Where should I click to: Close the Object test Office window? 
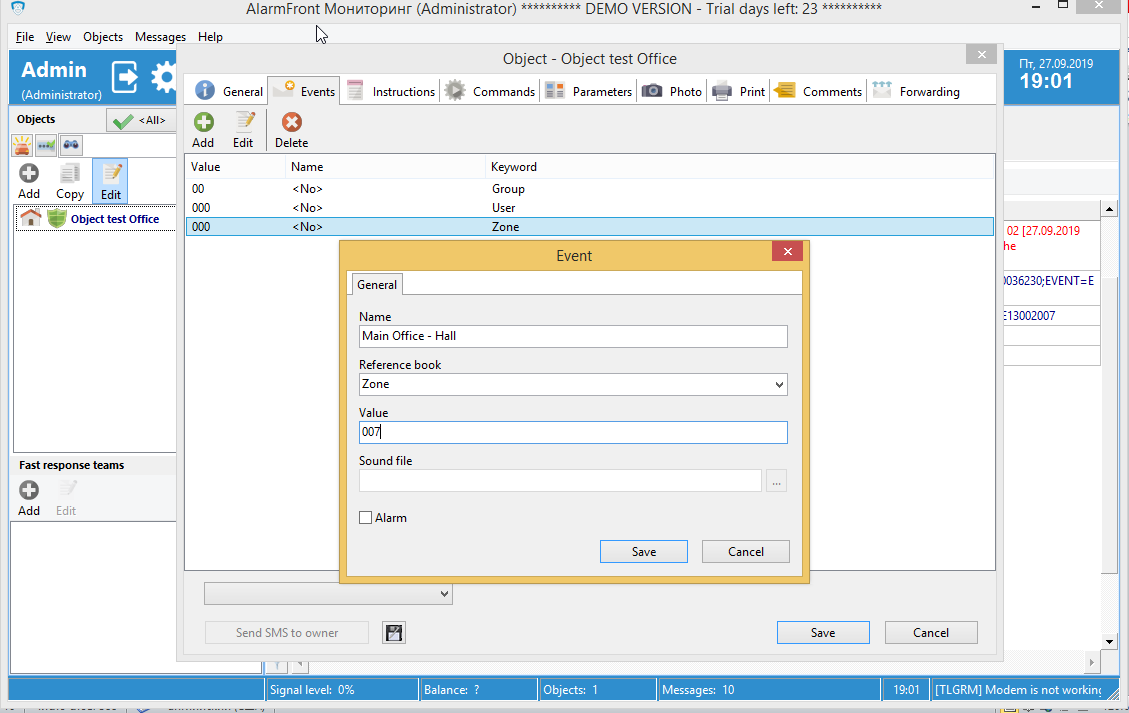(981, 55)
